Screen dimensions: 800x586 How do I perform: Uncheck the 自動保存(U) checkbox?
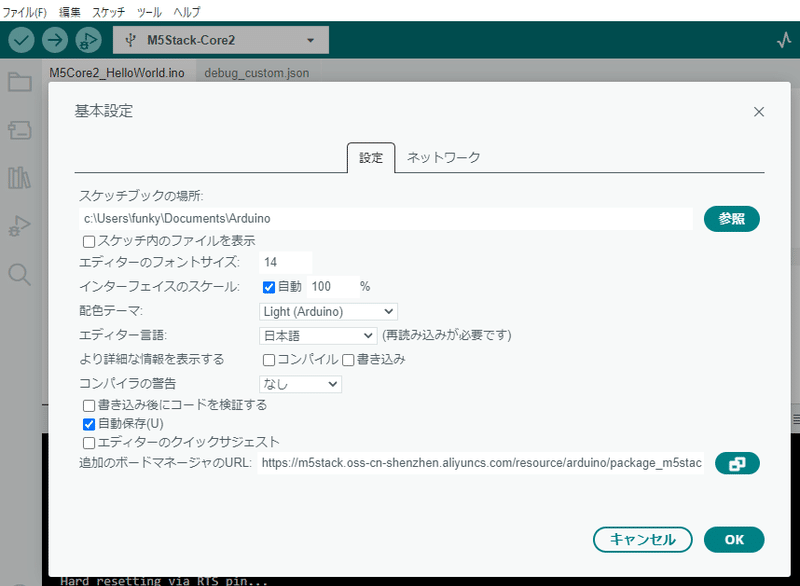(x=89, y=424)
